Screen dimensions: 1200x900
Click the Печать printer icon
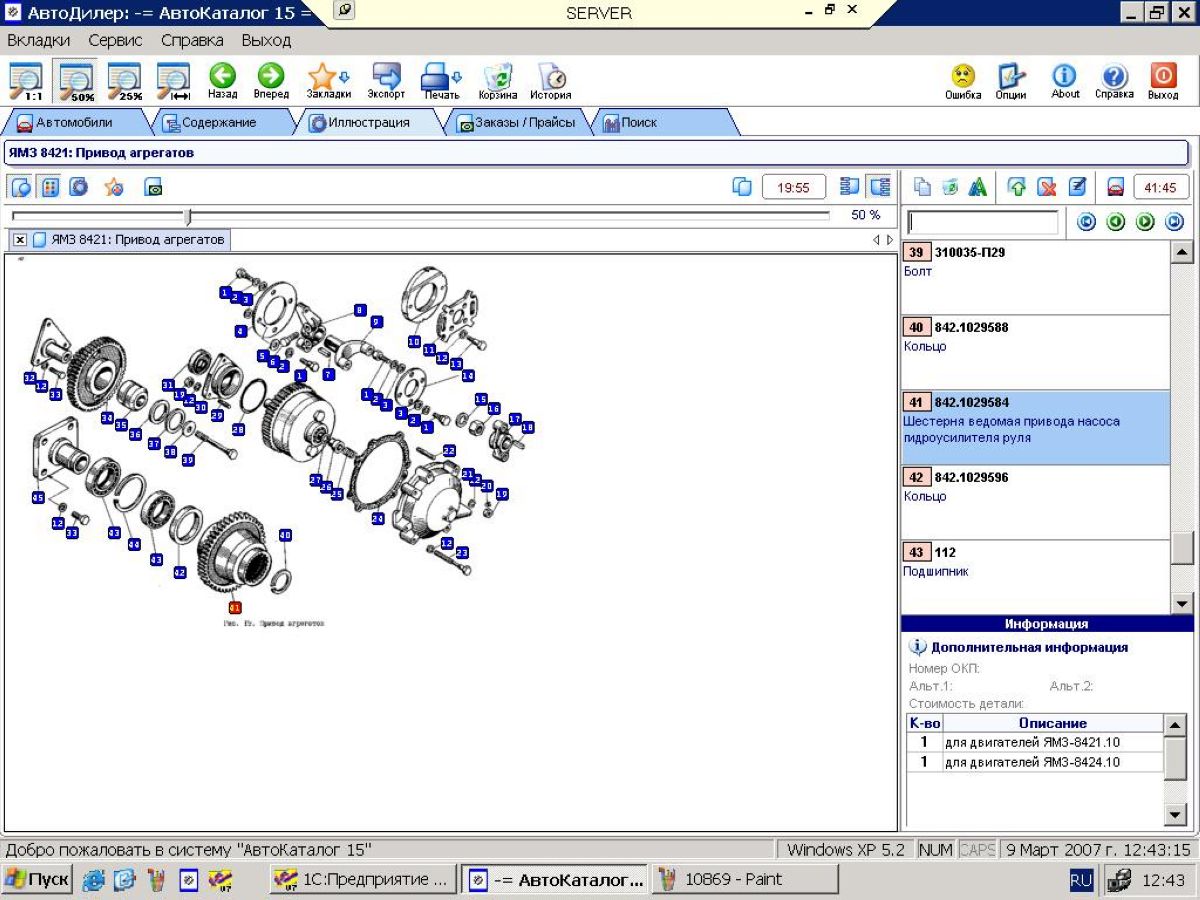[x=441, y=81]
